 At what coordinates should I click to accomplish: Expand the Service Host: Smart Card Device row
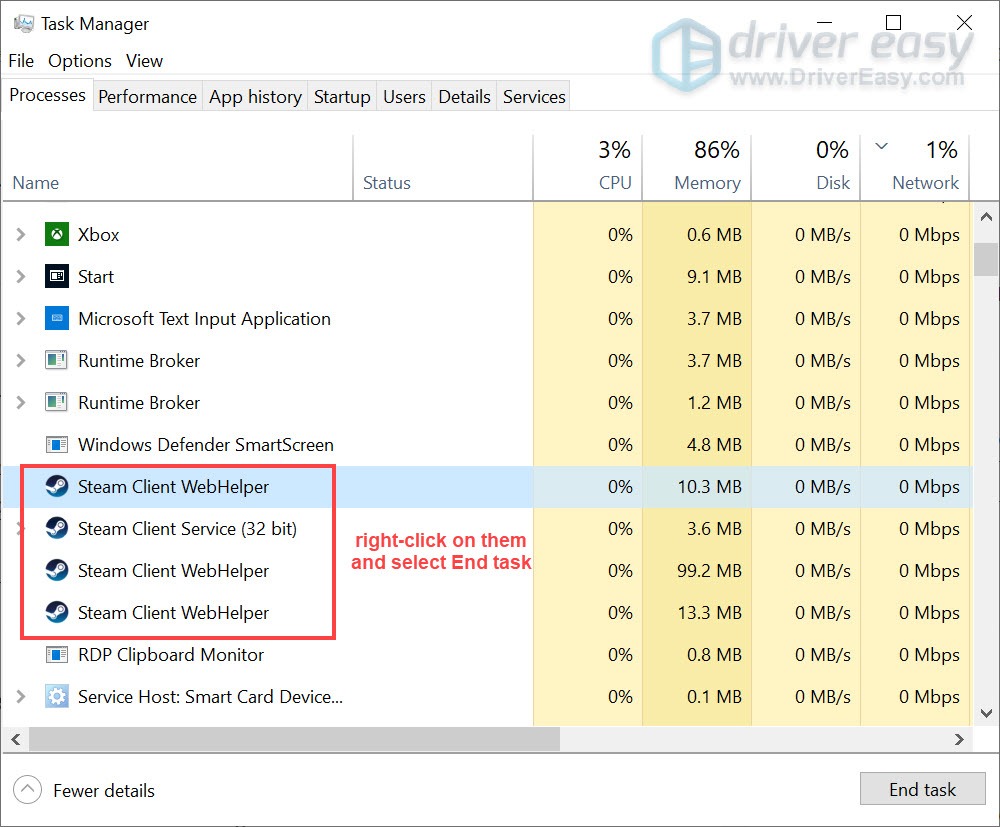(20, 697)
